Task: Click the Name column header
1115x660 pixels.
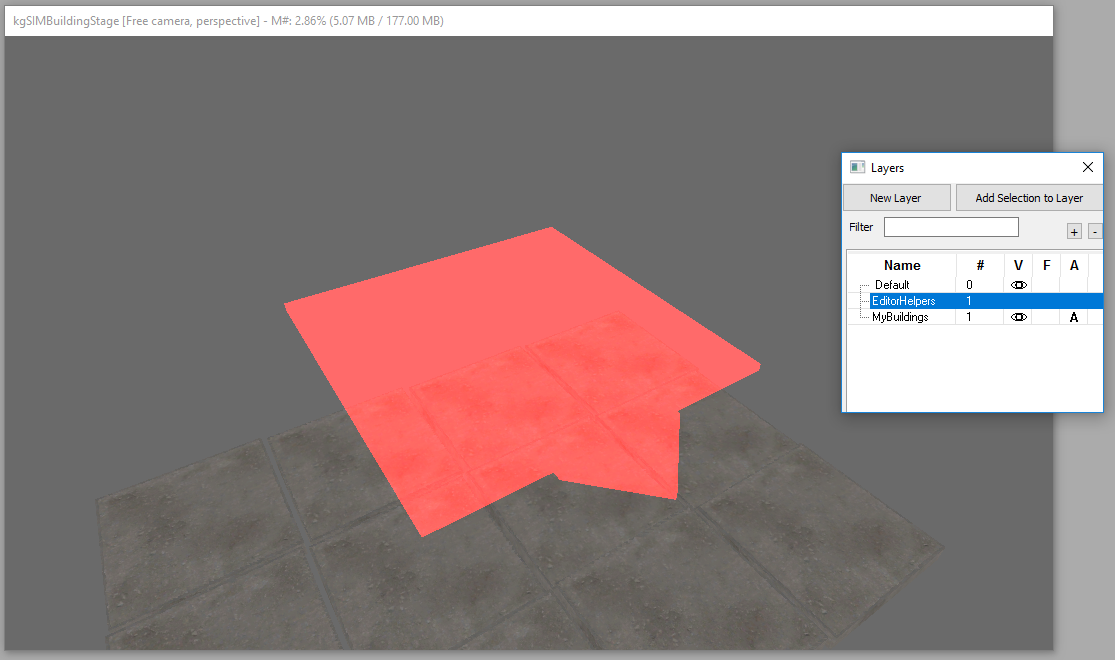Action: 902,265
